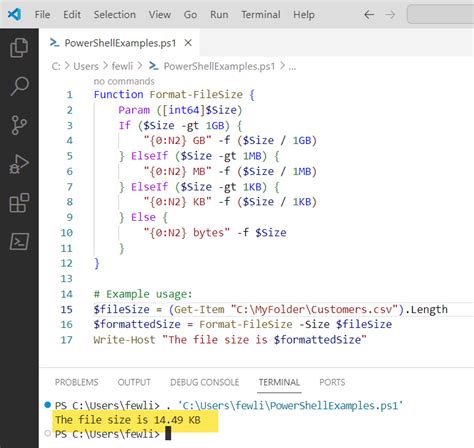474x448 pixels.
Task: Click line number 13 in the gutter
Action: pyautogui.click(x=66, y=279)
